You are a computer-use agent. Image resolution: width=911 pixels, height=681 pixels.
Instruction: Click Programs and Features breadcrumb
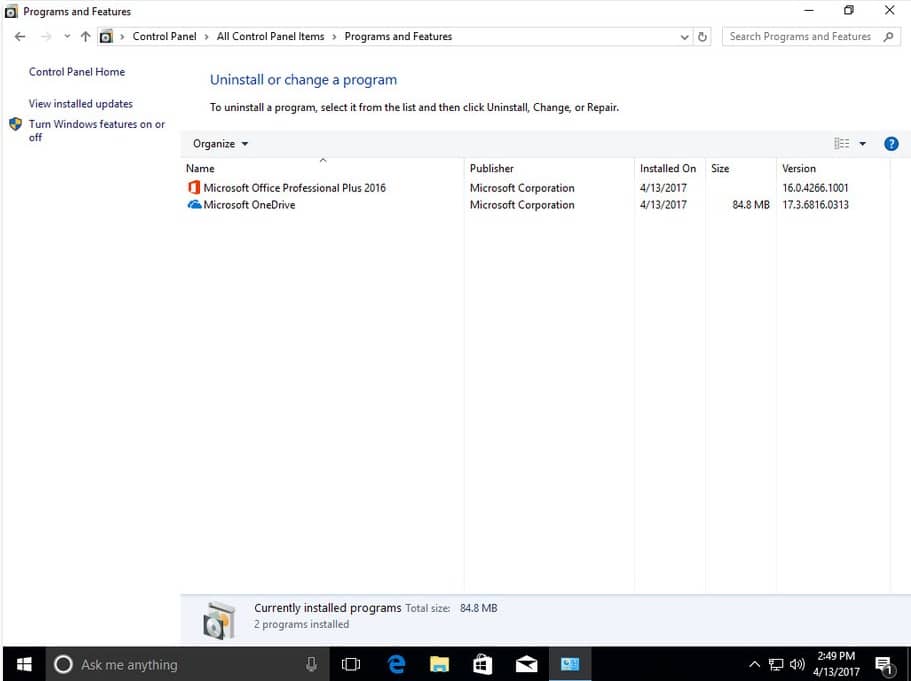(398, 37)
